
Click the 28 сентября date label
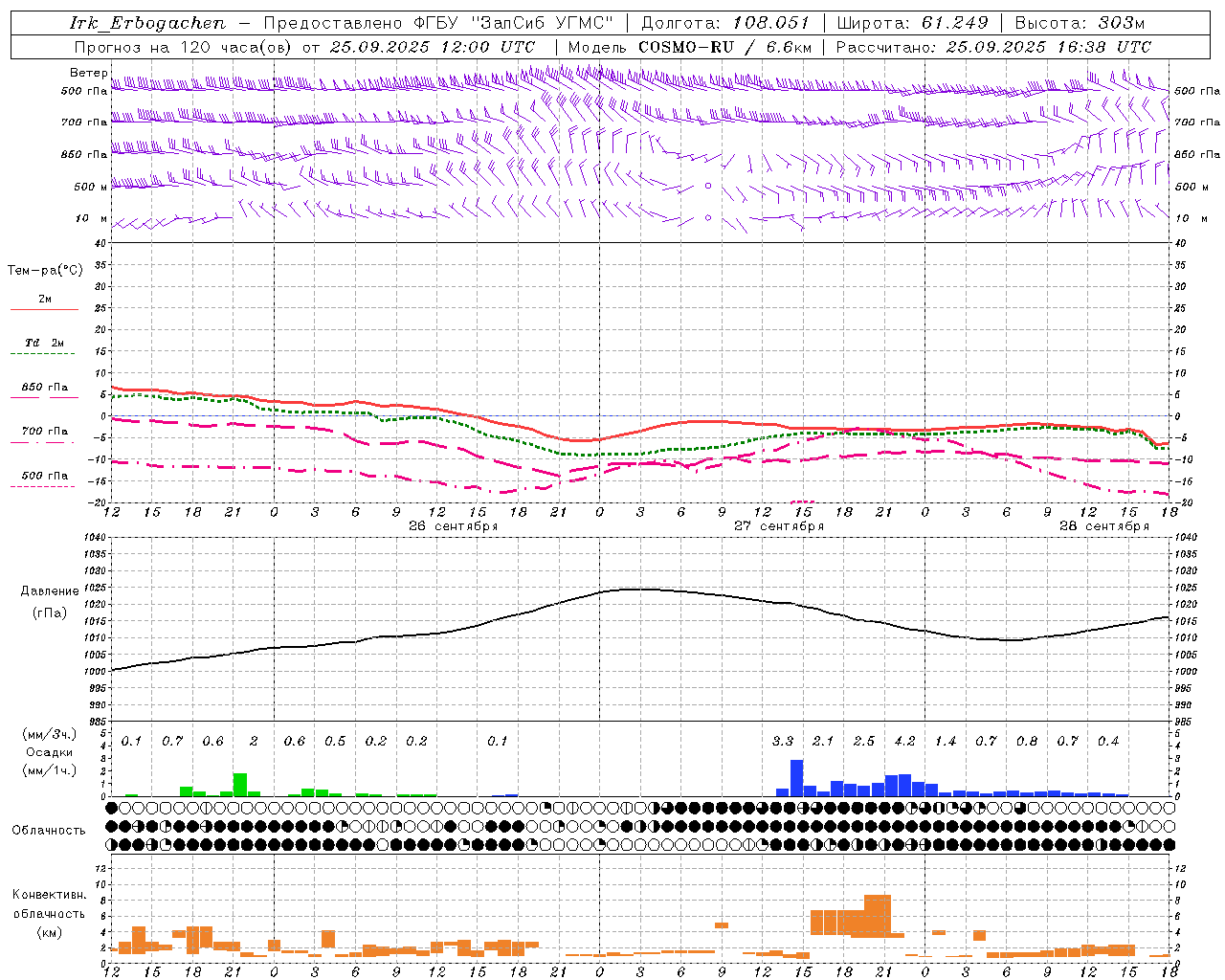point(1104,526)
